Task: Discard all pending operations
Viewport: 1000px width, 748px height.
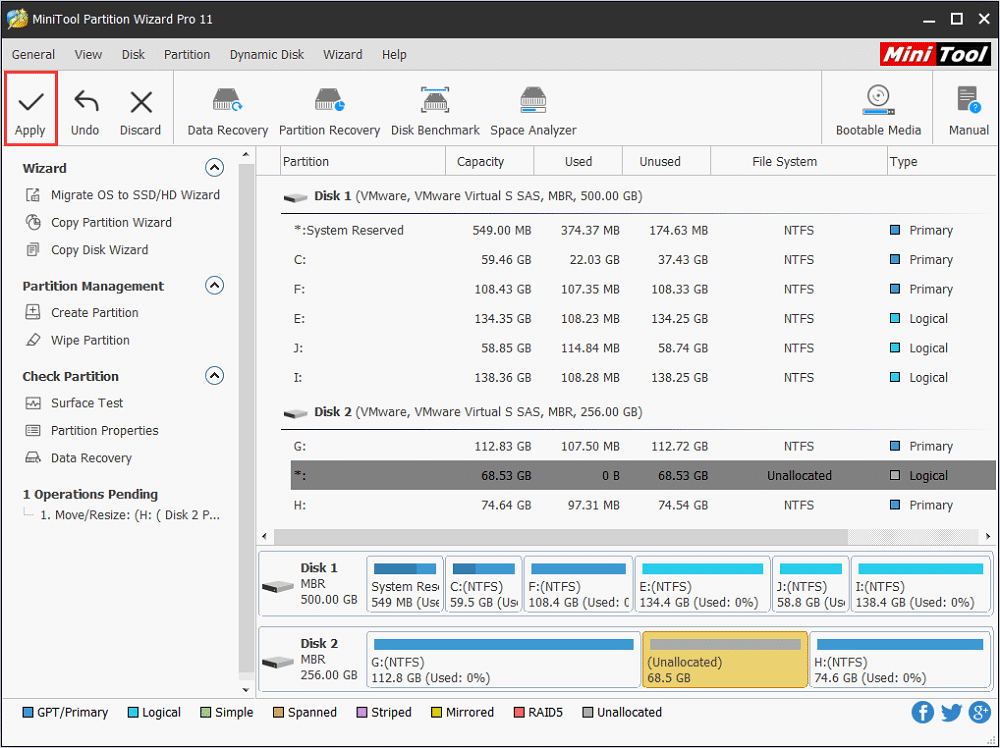Action: click(x=140, y=113)
